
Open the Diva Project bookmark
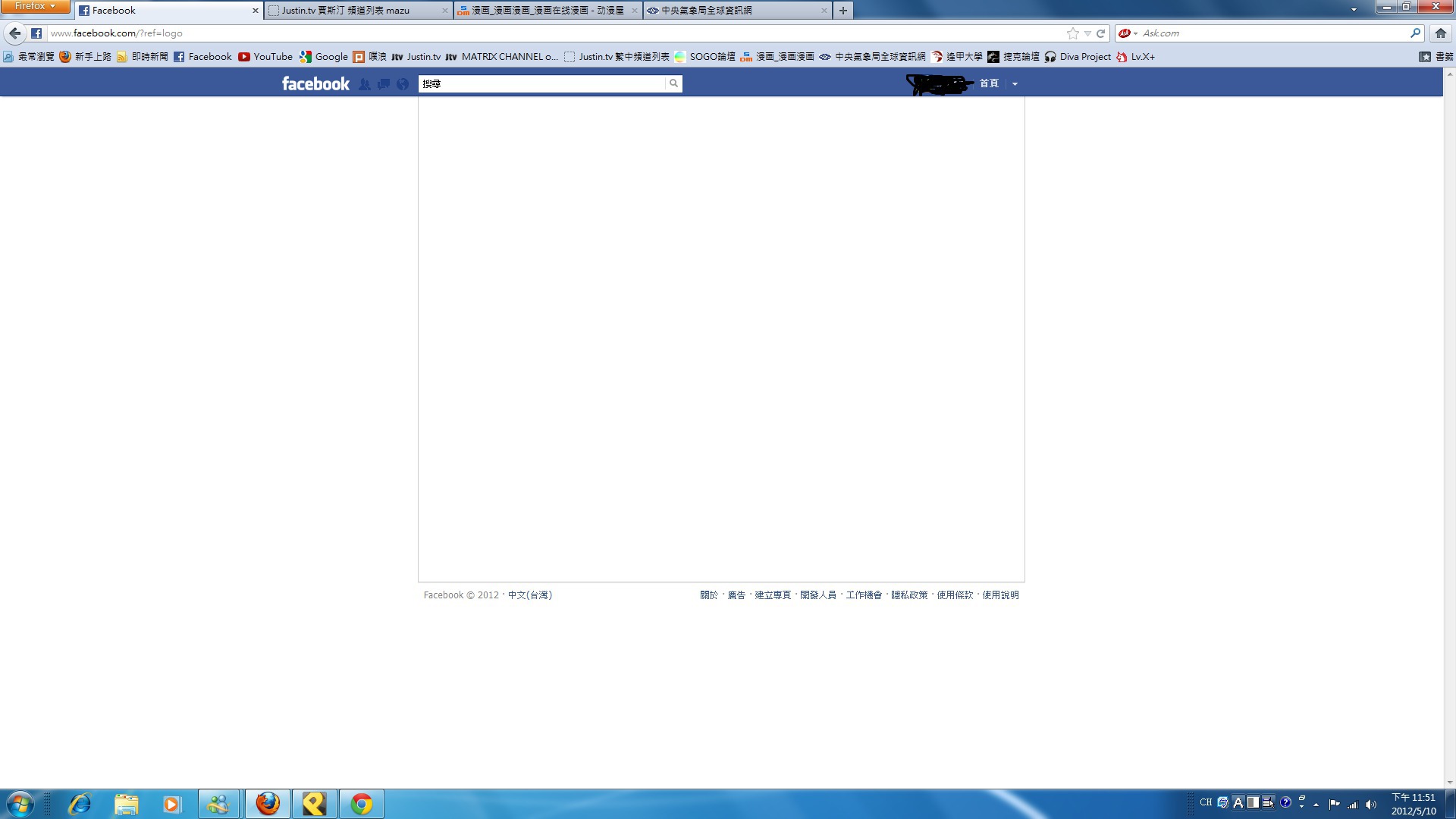point(1078,57)
